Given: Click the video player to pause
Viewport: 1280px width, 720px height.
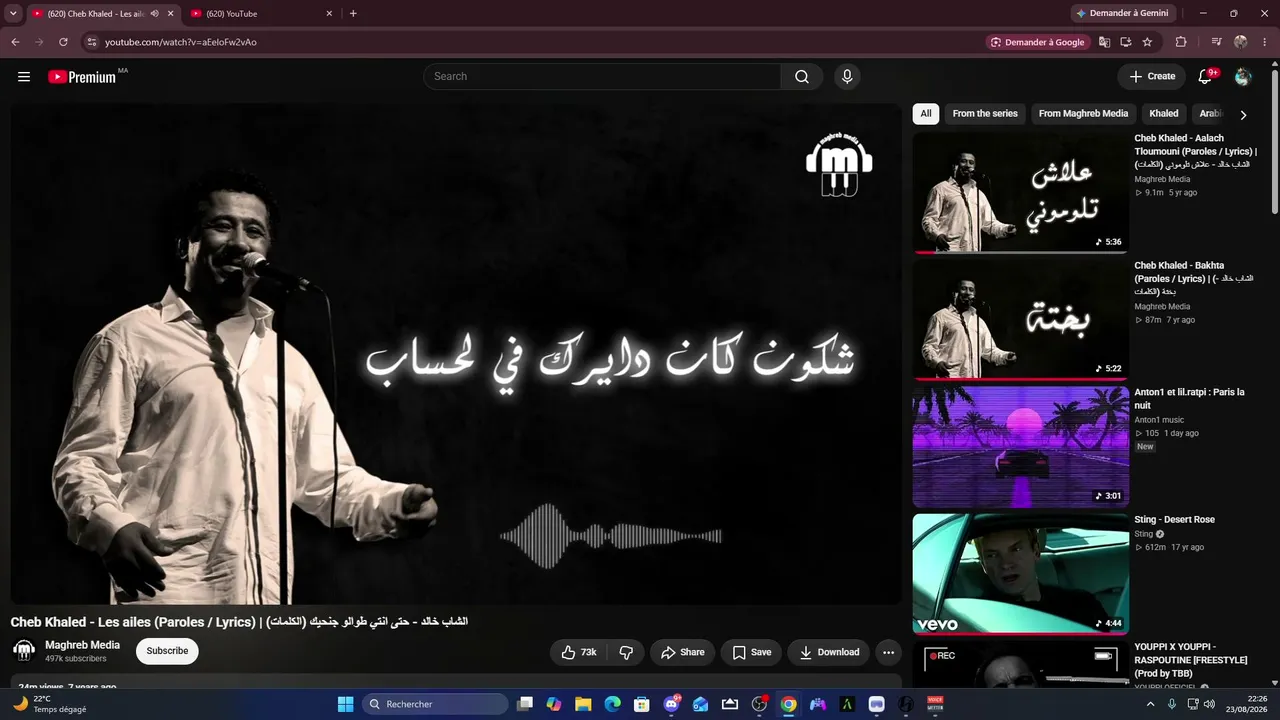Looking at the screenshot, I should (456, 354).
